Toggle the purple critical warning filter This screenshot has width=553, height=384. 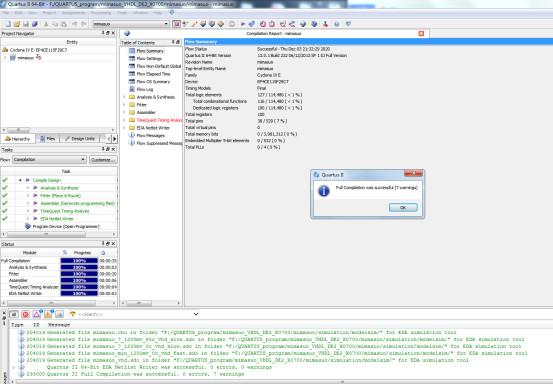click(x=37, y=314)
